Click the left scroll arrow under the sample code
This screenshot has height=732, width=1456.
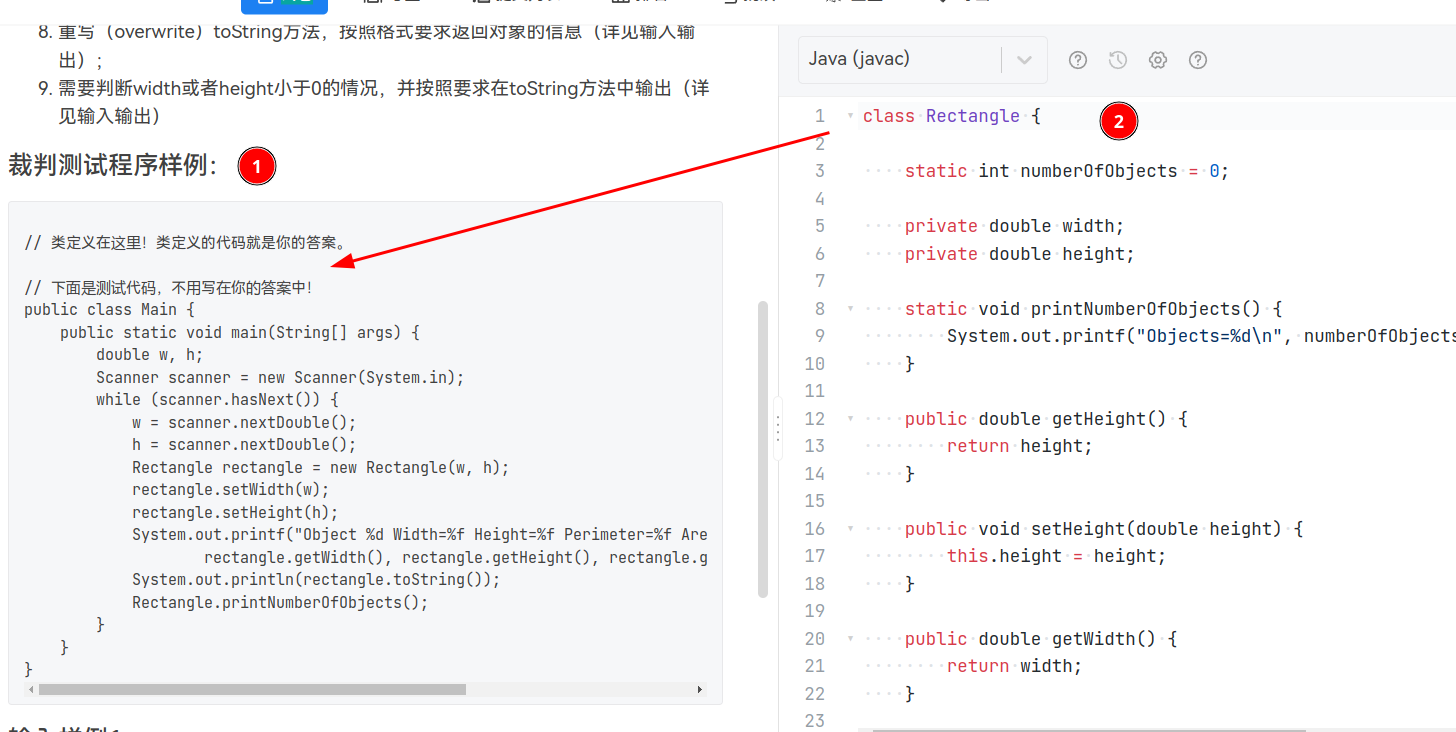point(30,689)
